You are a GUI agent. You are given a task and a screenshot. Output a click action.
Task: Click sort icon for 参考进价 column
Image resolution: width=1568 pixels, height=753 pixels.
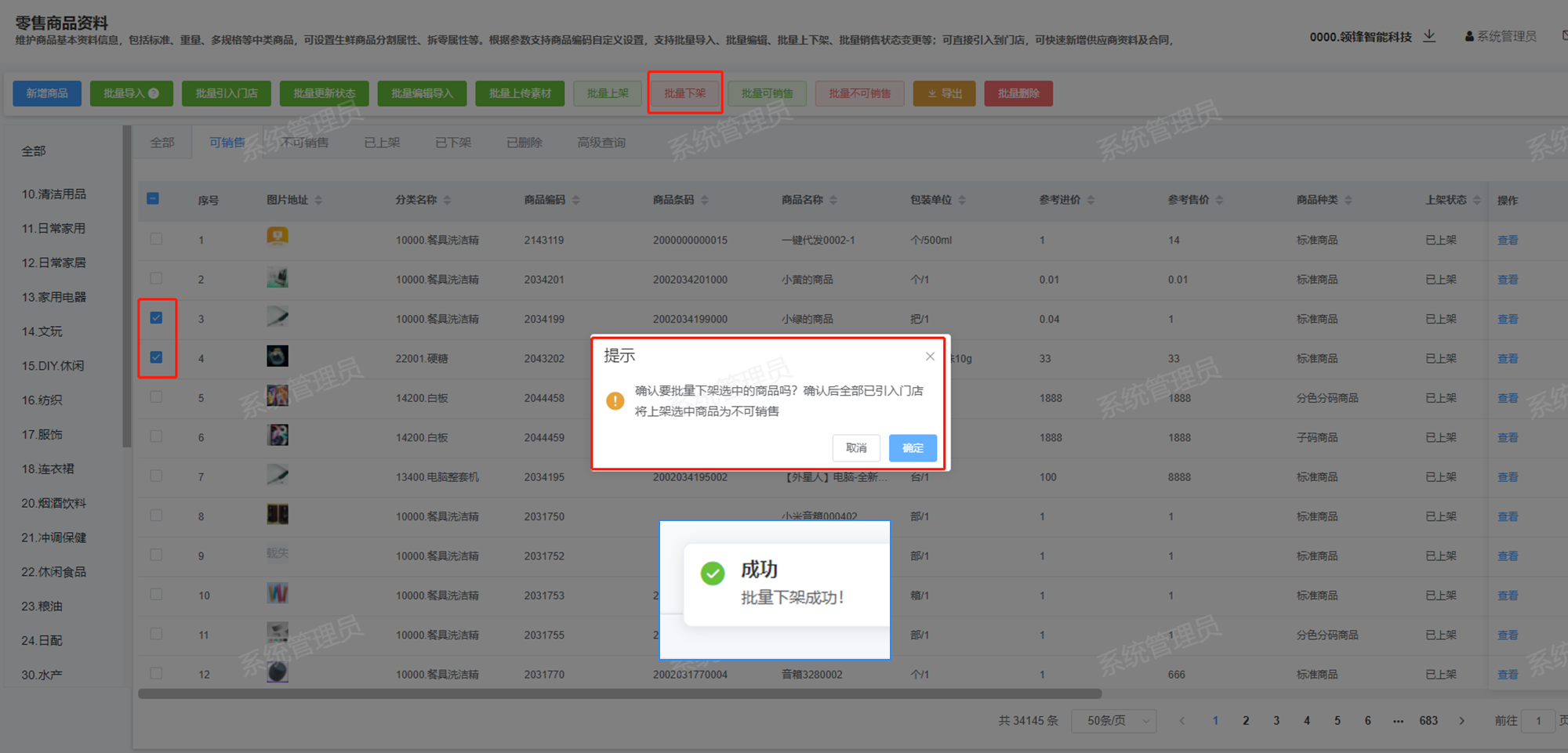(x=1091, y=201)
